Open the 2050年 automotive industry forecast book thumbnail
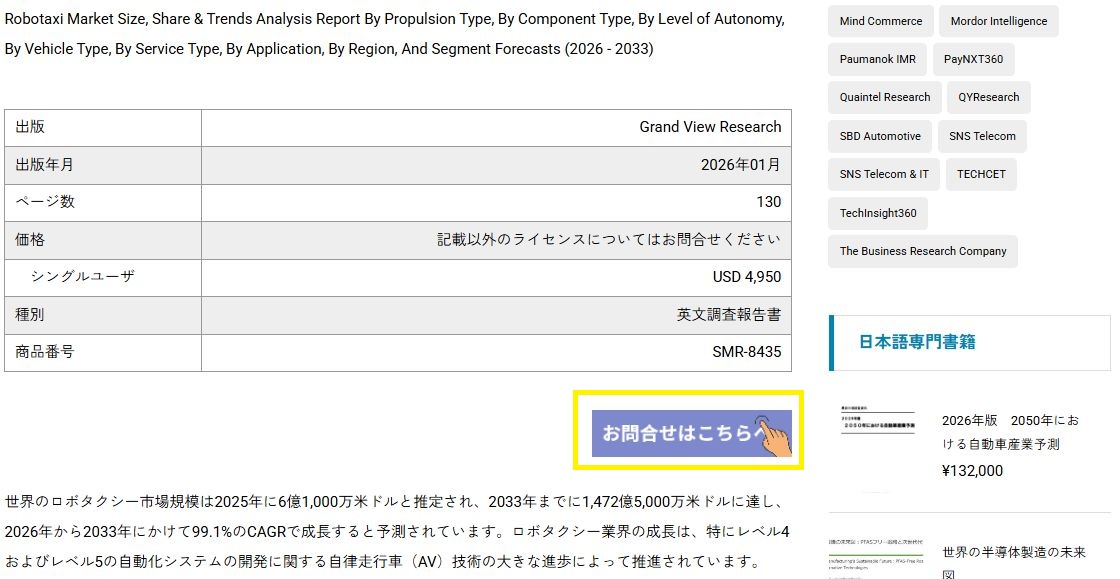The image size is (1120, 579). click(x=877, y=432)
